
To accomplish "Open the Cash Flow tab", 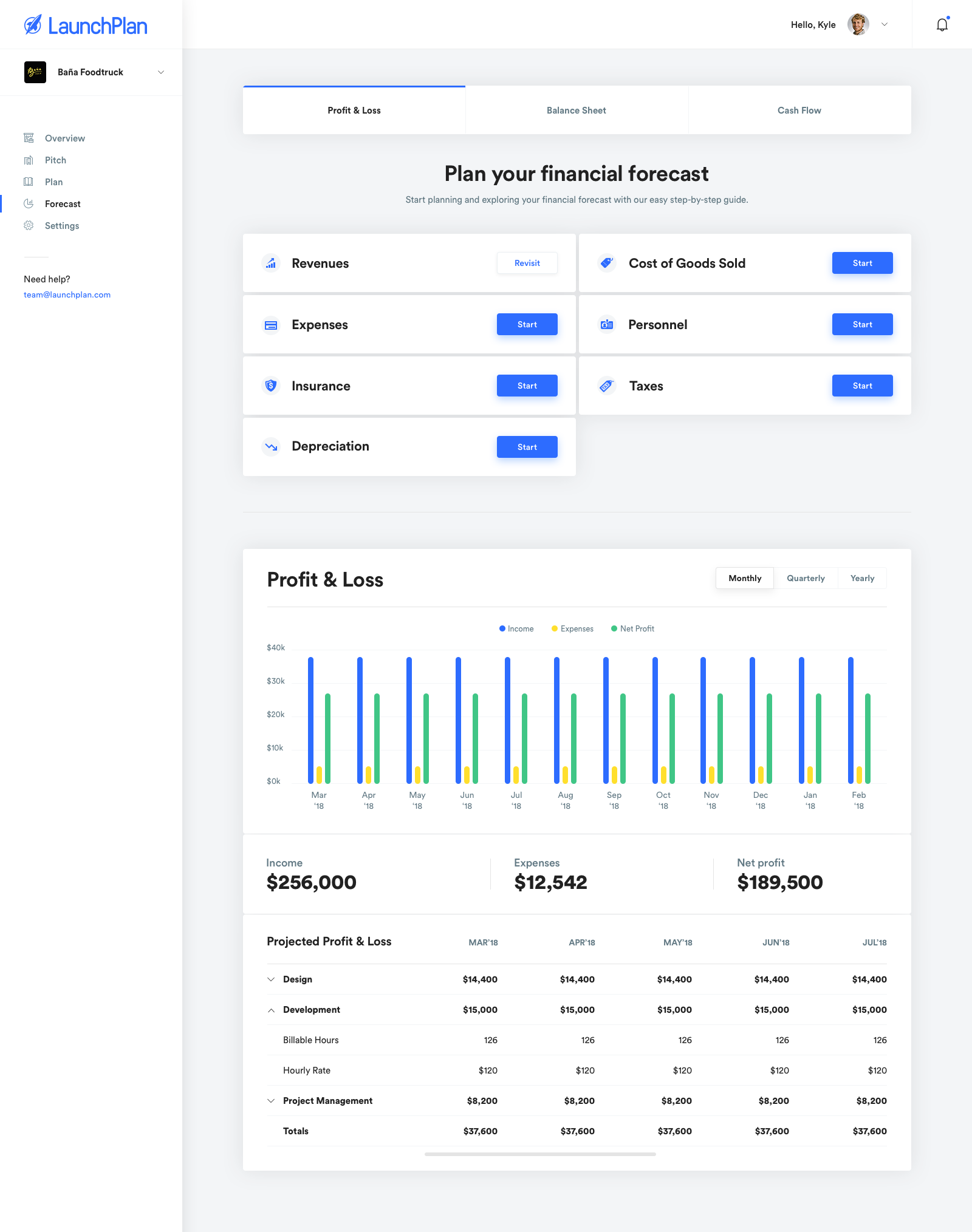I will [x=799, y=111].
